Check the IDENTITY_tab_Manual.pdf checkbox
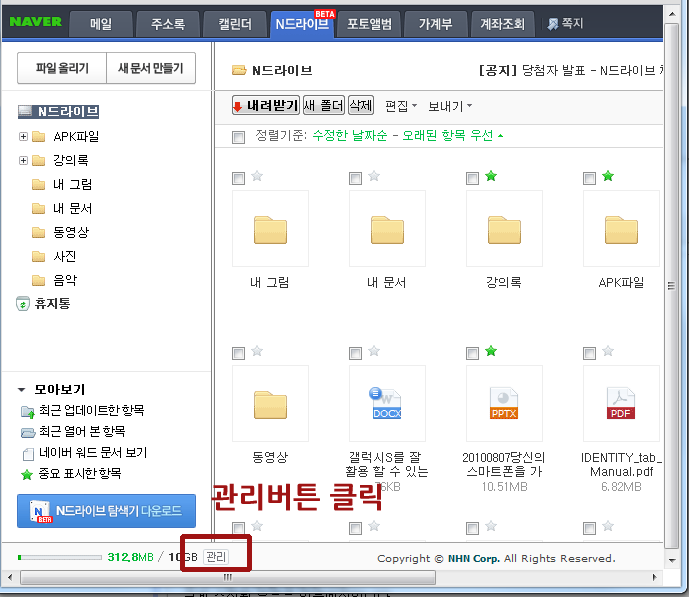 [589, 353]
